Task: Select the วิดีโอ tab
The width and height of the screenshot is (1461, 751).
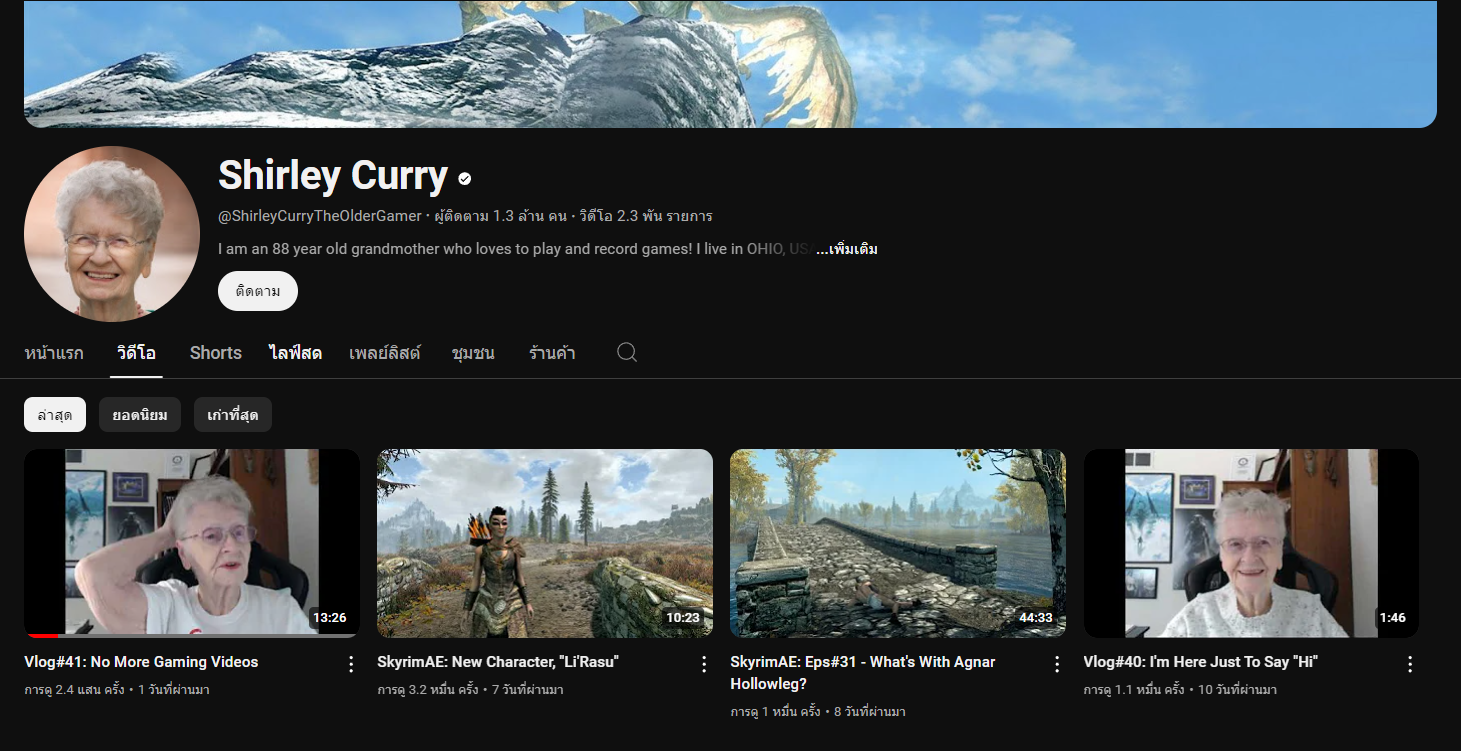Action: (136, 353)
